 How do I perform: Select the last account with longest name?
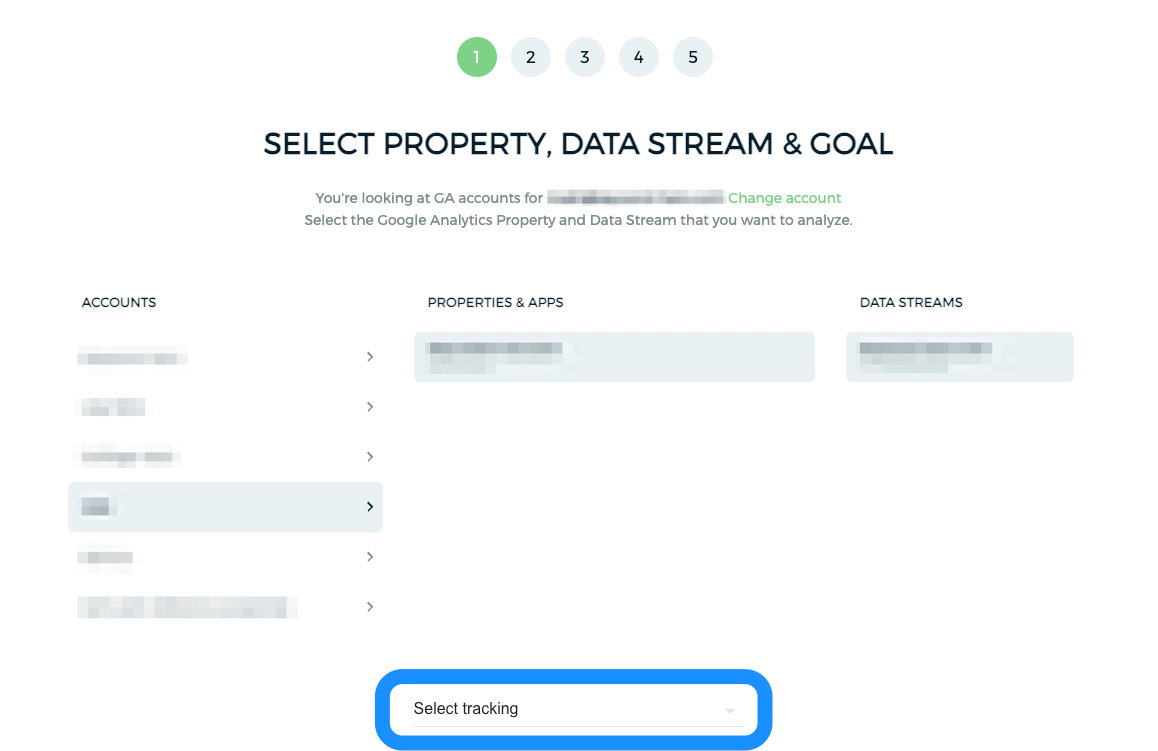coord(225,607)
